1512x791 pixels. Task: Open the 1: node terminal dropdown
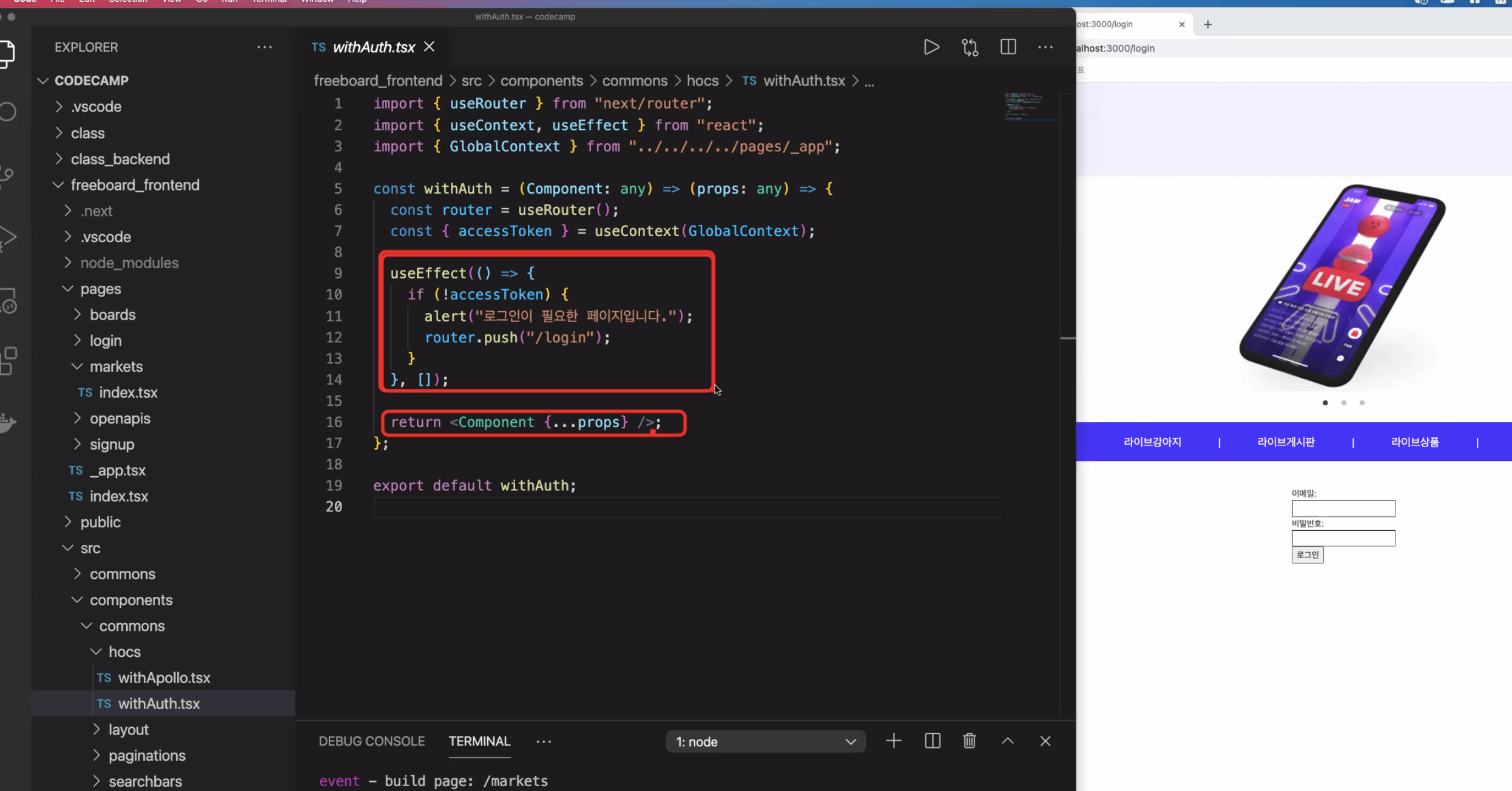coord(765,741)
